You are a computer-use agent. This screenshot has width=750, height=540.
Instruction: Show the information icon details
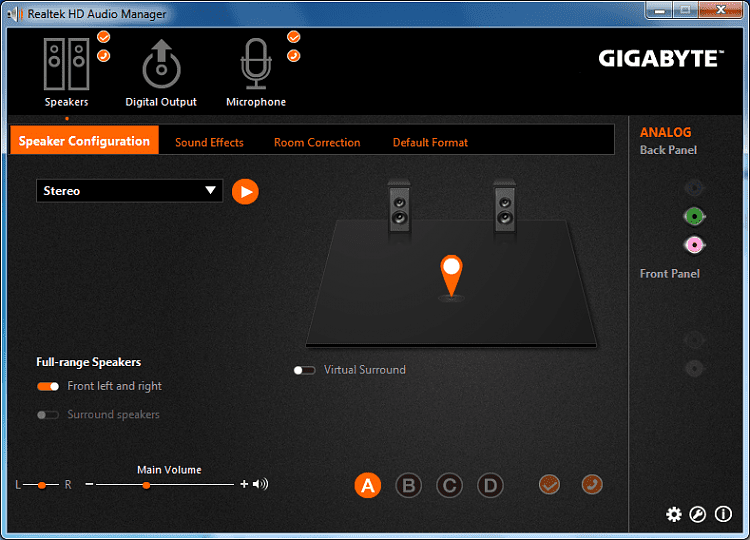click(x=723, y=514)
